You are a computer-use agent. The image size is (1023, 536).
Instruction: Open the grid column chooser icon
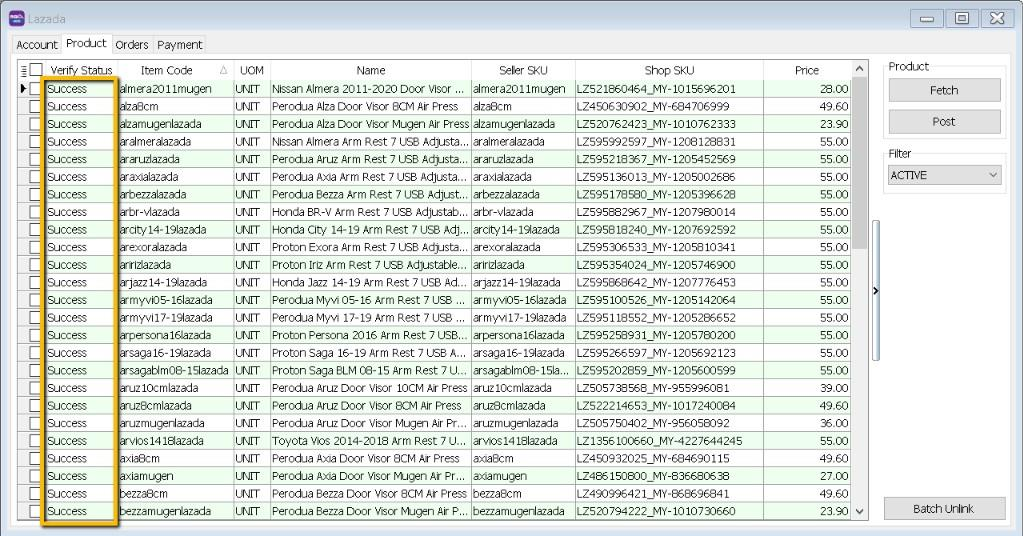point(23,70)
